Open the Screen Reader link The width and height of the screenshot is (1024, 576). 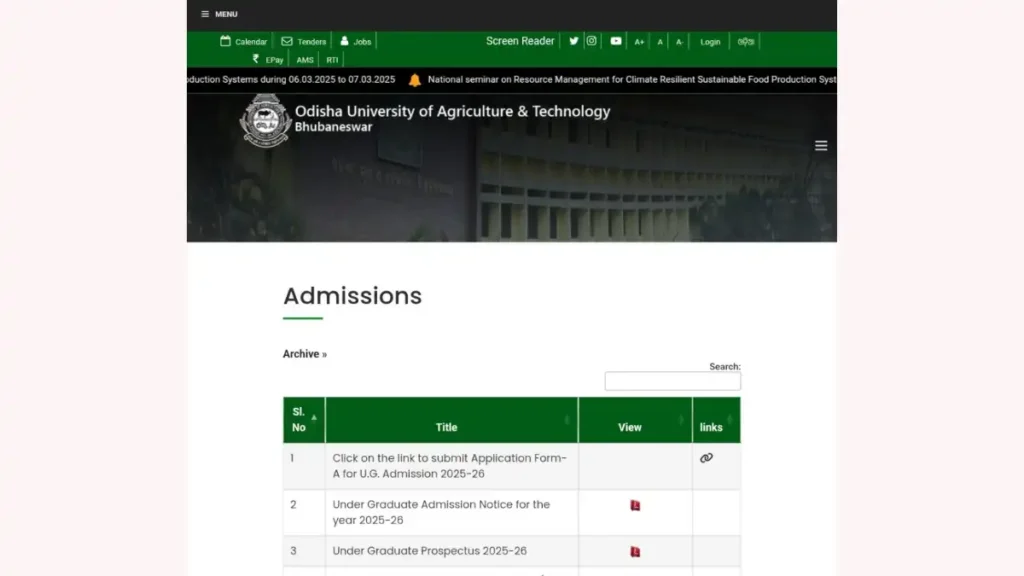520,40
